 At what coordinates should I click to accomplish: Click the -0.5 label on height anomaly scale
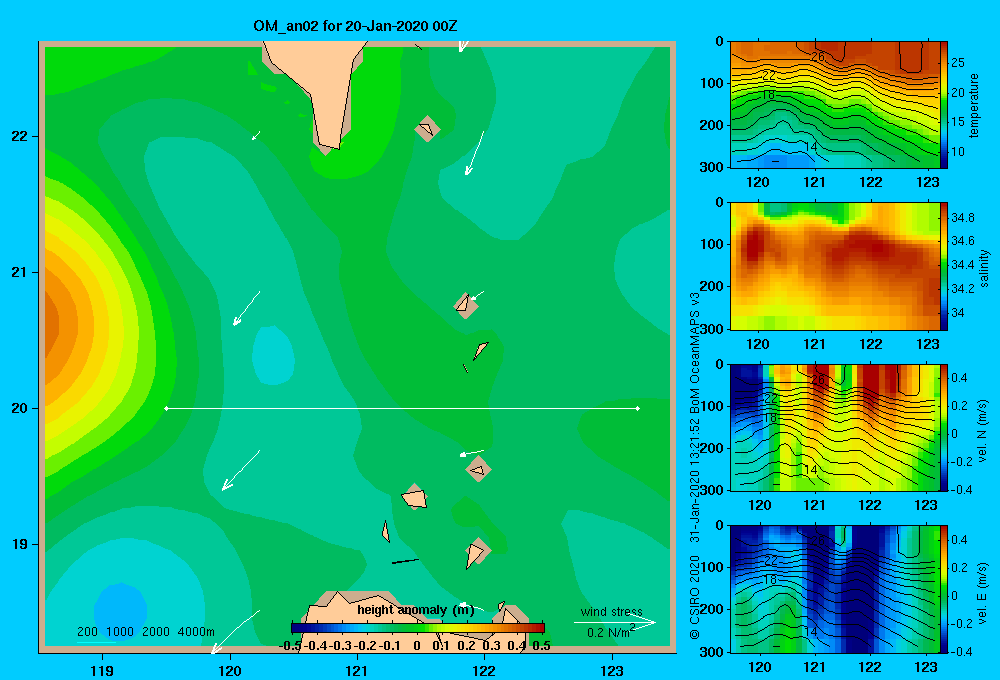[290, 646]
